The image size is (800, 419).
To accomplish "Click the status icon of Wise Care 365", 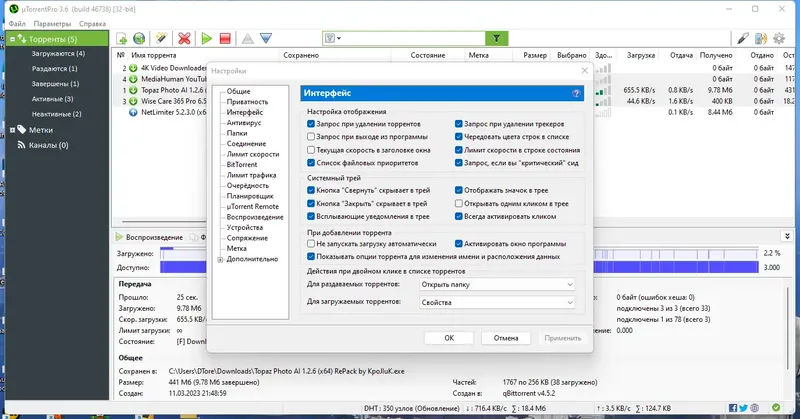I will [x=133, y=101].
